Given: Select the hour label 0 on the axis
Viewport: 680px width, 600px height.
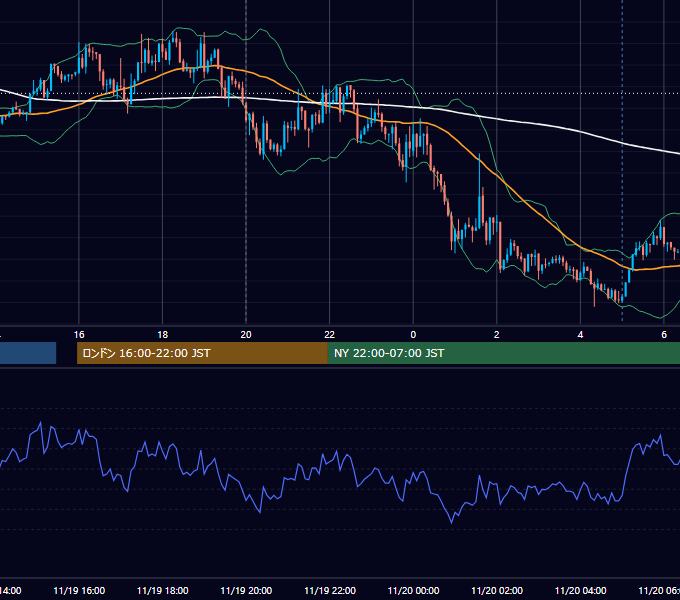Looking at the screenshot, I should click(413, 335).
